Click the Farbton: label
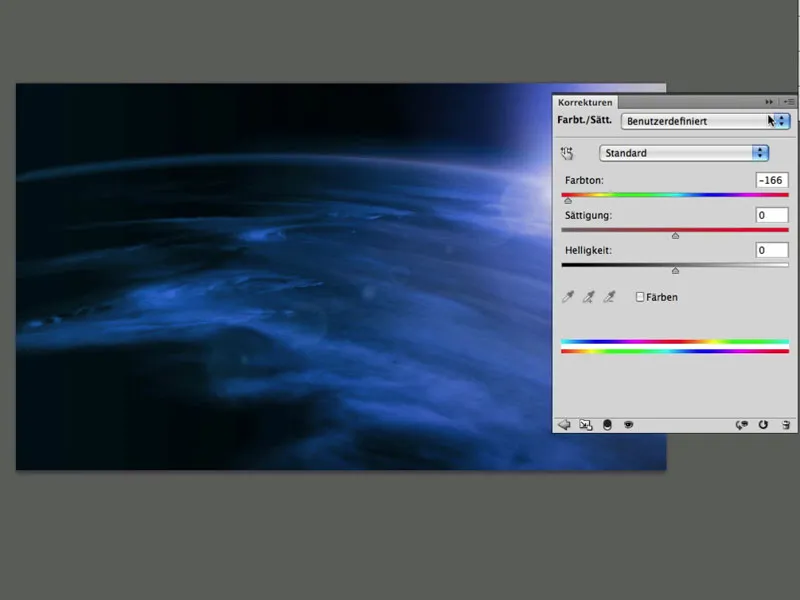Screen dimensions: 800x600 (584, 180)
